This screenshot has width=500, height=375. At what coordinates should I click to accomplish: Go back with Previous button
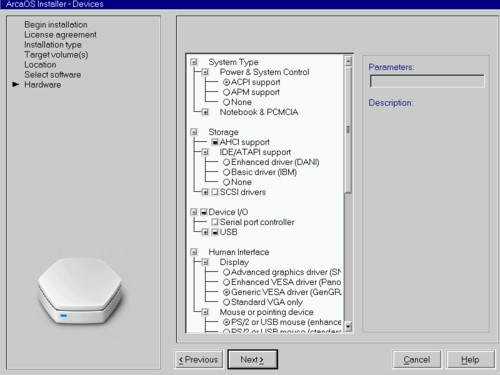[x=198, y=359]
